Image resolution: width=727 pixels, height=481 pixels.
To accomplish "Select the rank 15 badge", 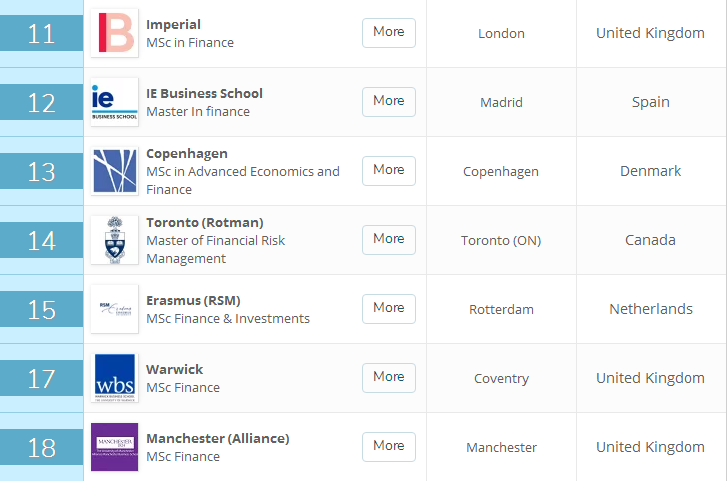I will [x=41, y=310].
